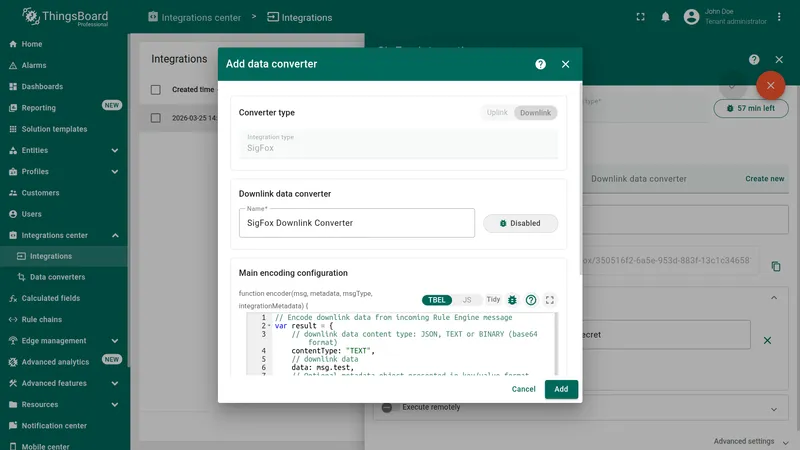Open Notification center
The width and height of the screenshot is (800, 450).
pyautogui.click(x=64, y=426)
